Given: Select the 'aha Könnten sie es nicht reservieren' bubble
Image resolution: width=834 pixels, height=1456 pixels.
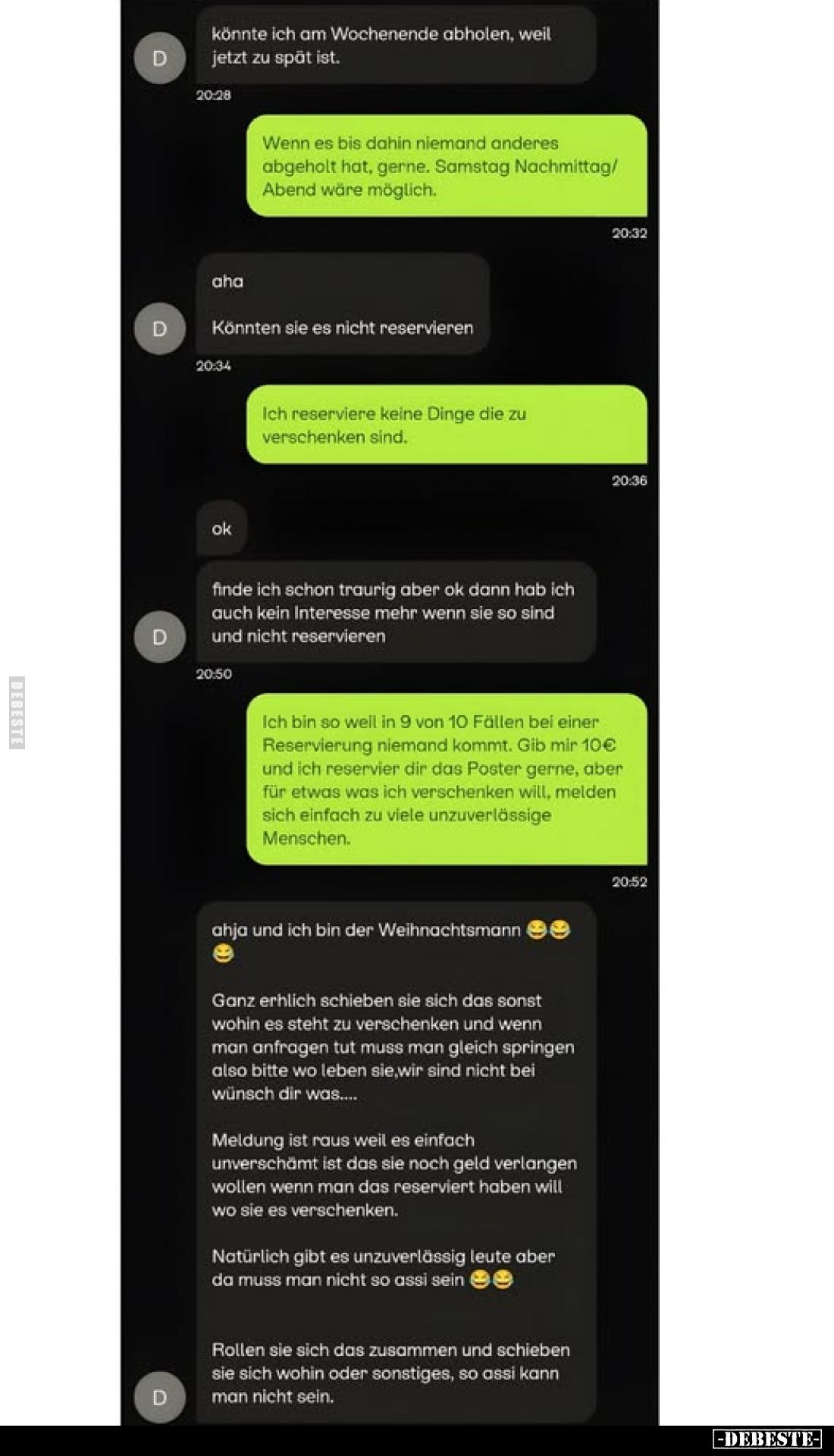Looking at the screenshot, I should (343, 304).
